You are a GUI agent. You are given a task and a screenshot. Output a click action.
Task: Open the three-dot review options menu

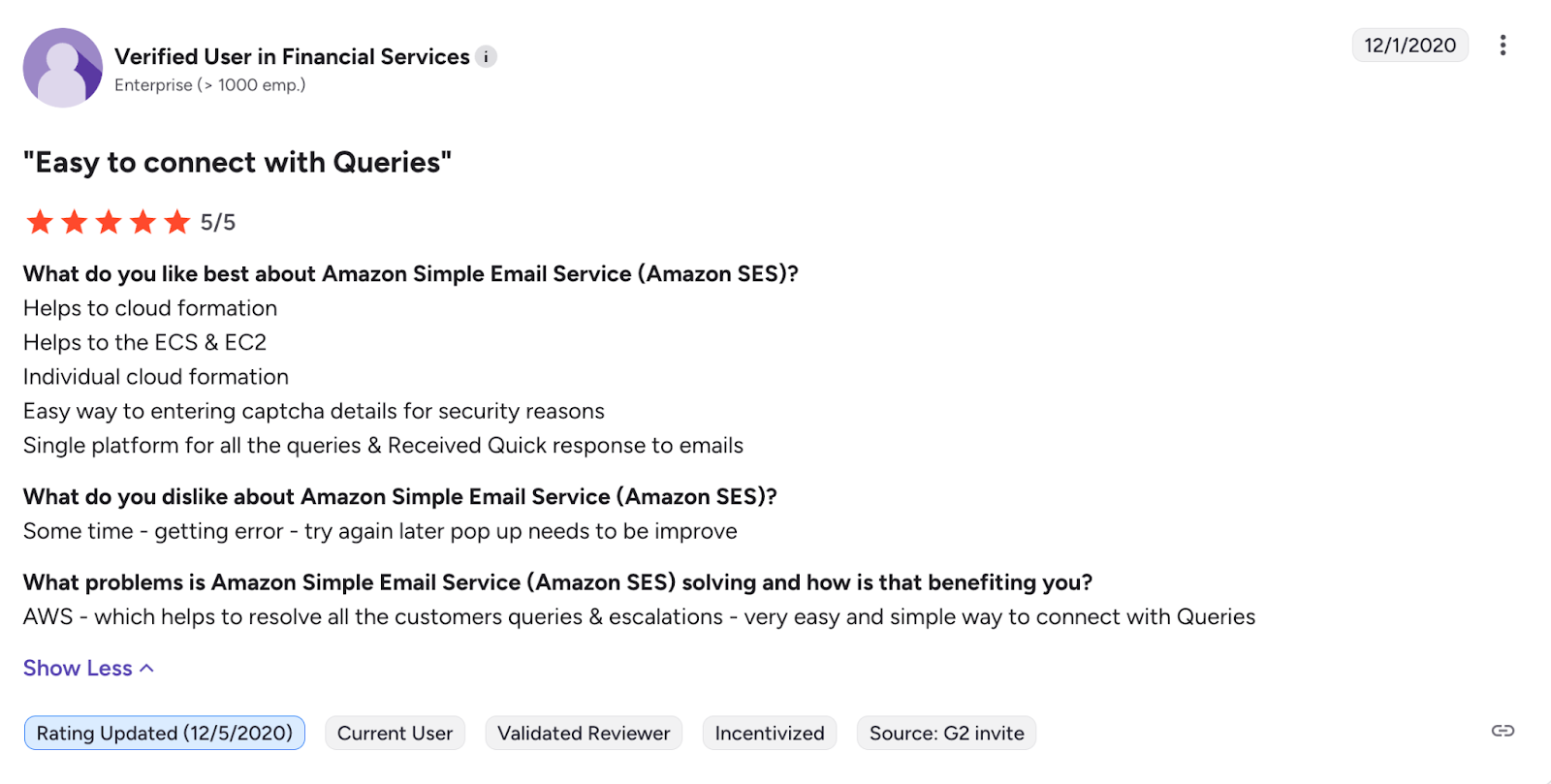(x=1503, y=46)
